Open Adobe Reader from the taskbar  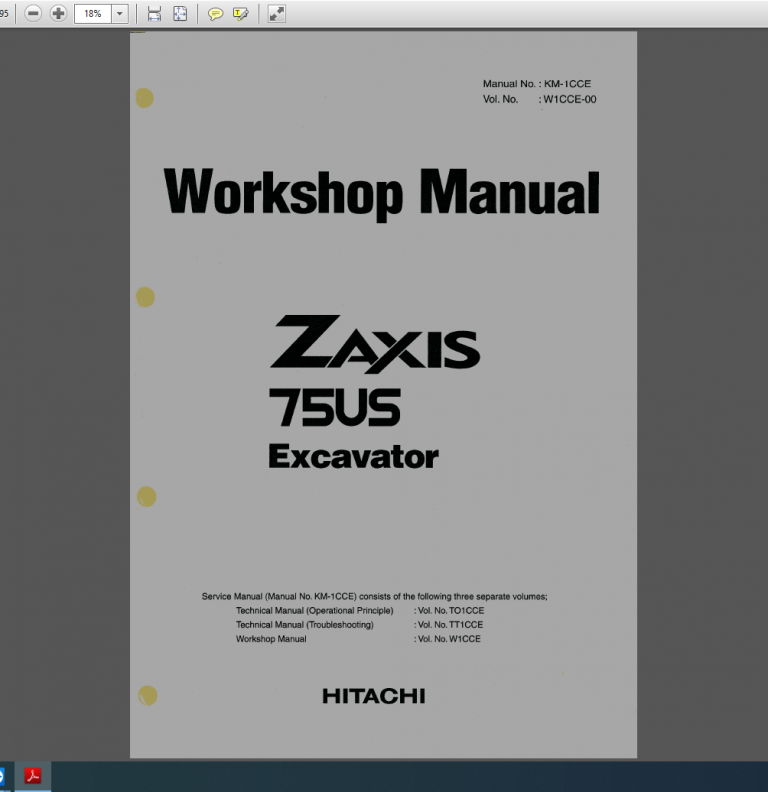tap(33, 775)
